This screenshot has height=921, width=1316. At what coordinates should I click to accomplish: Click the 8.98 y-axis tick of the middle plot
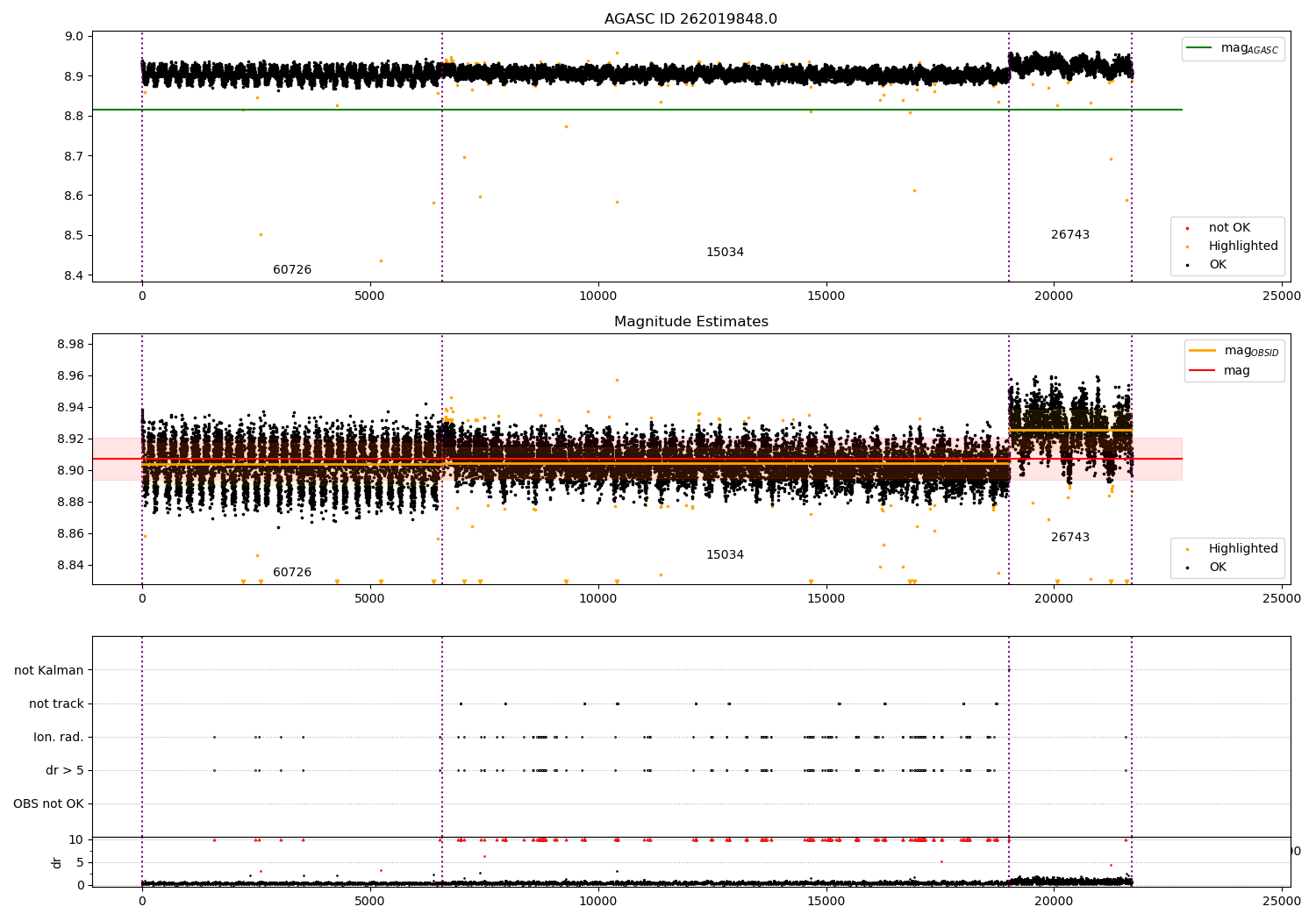coord(71,344)
